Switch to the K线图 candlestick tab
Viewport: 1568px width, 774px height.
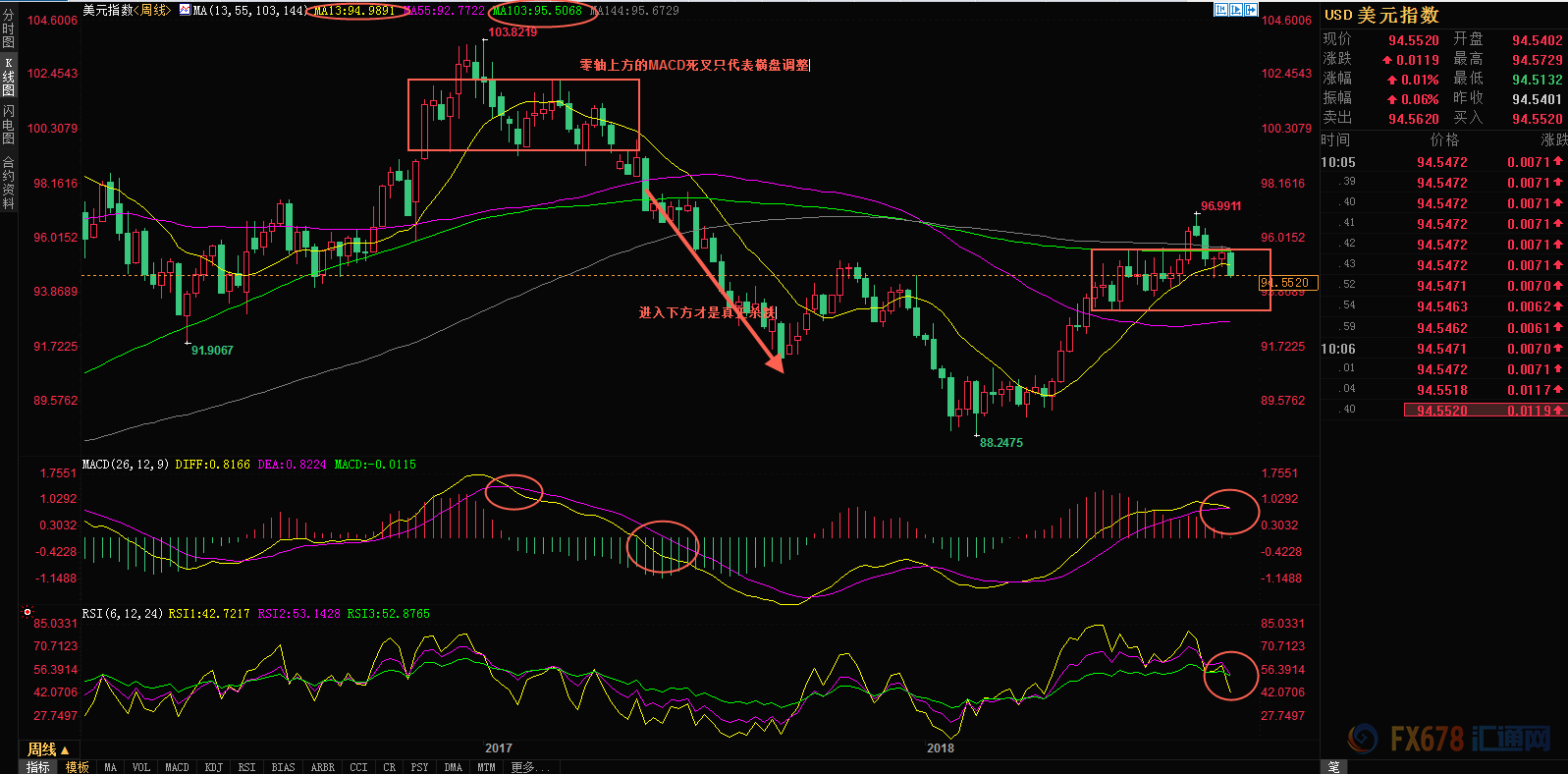pos(8,77)
